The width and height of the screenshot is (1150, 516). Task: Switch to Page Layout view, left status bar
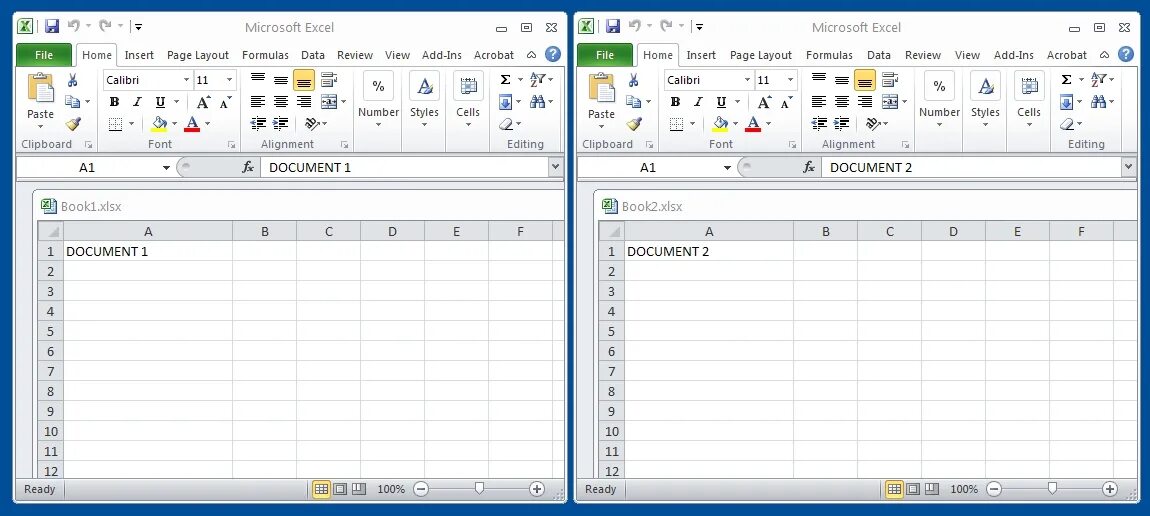340,489
